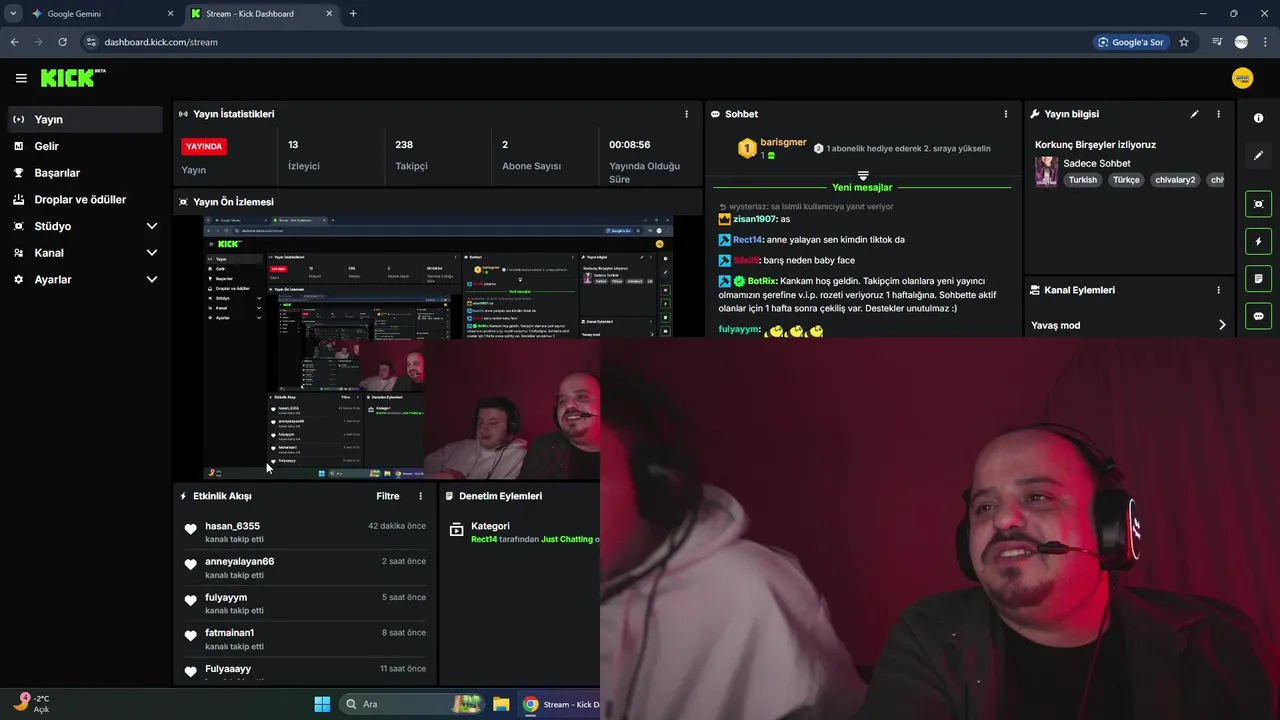Toggle the moderation actions note panel button
The image size is (1280, 720).
tap(1258, 278)
